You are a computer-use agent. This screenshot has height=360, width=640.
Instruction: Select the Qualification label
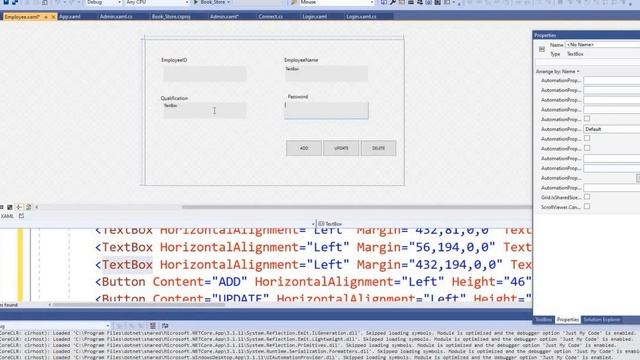pos(174,98)
